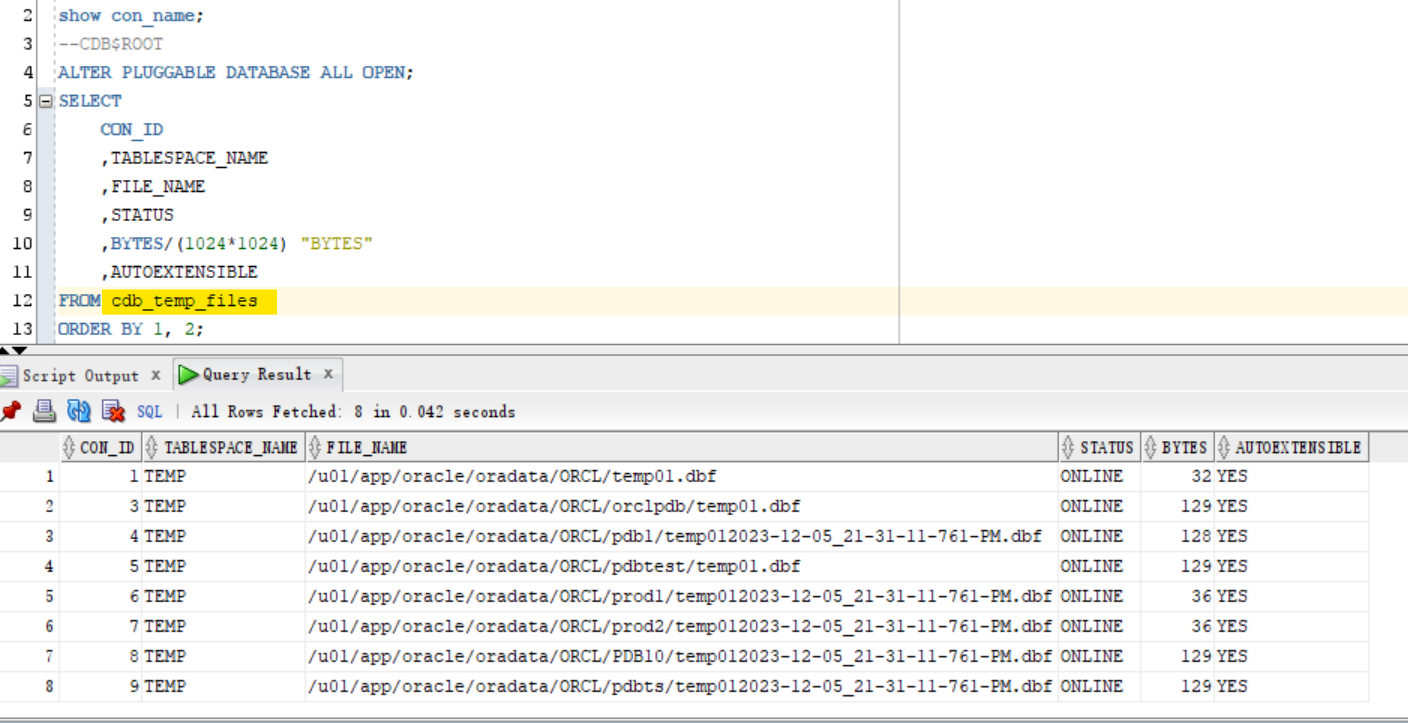1408x723 pixels.
Task: Place the cursor on ALTER PLUGGABLE DATABASE ALL OPEN line
Action: (235, 72)
